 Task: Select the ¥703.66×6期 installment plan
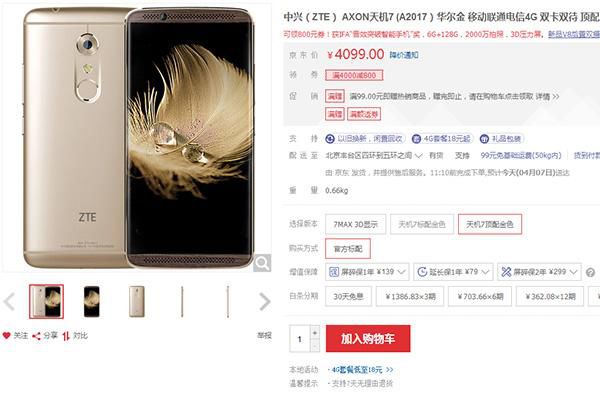pos(481,296)
